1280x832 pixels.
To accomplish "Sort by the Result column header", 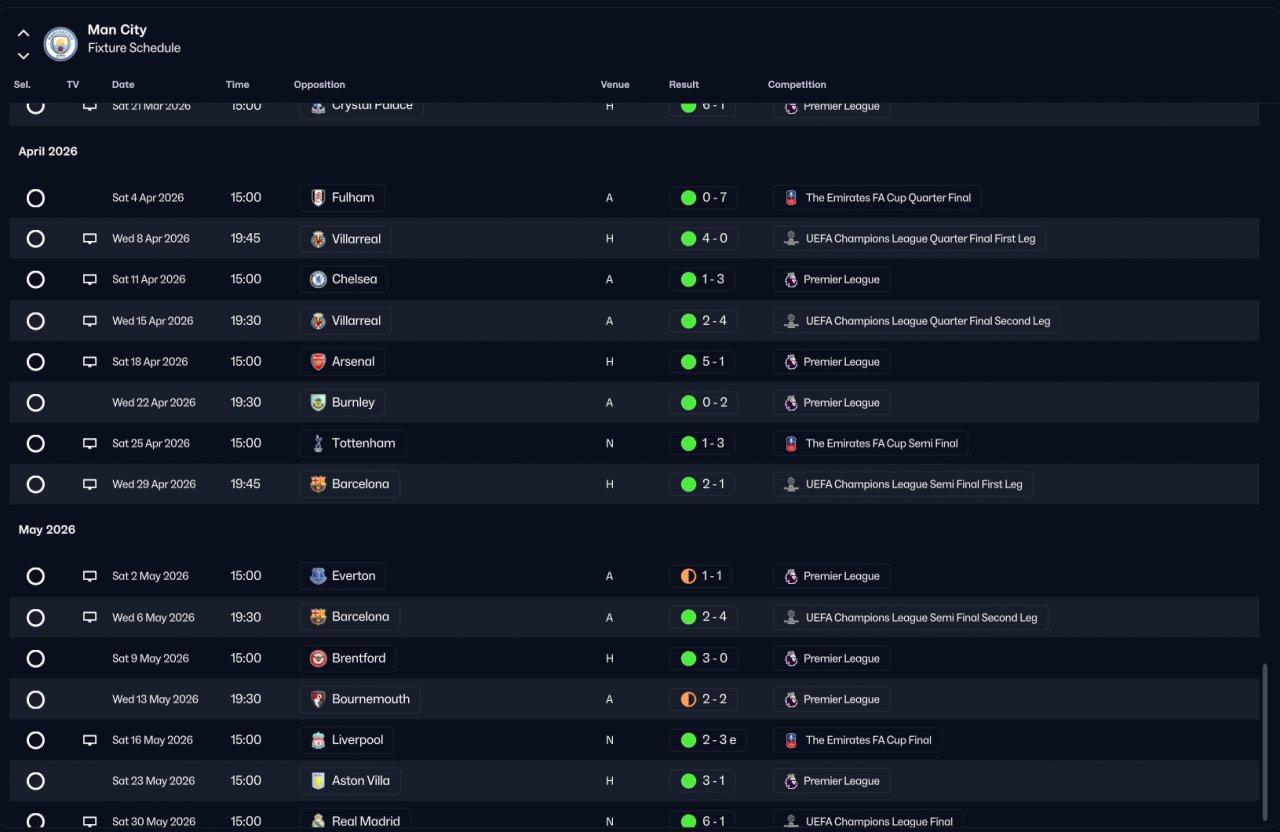I will click(x=684, y=85).
